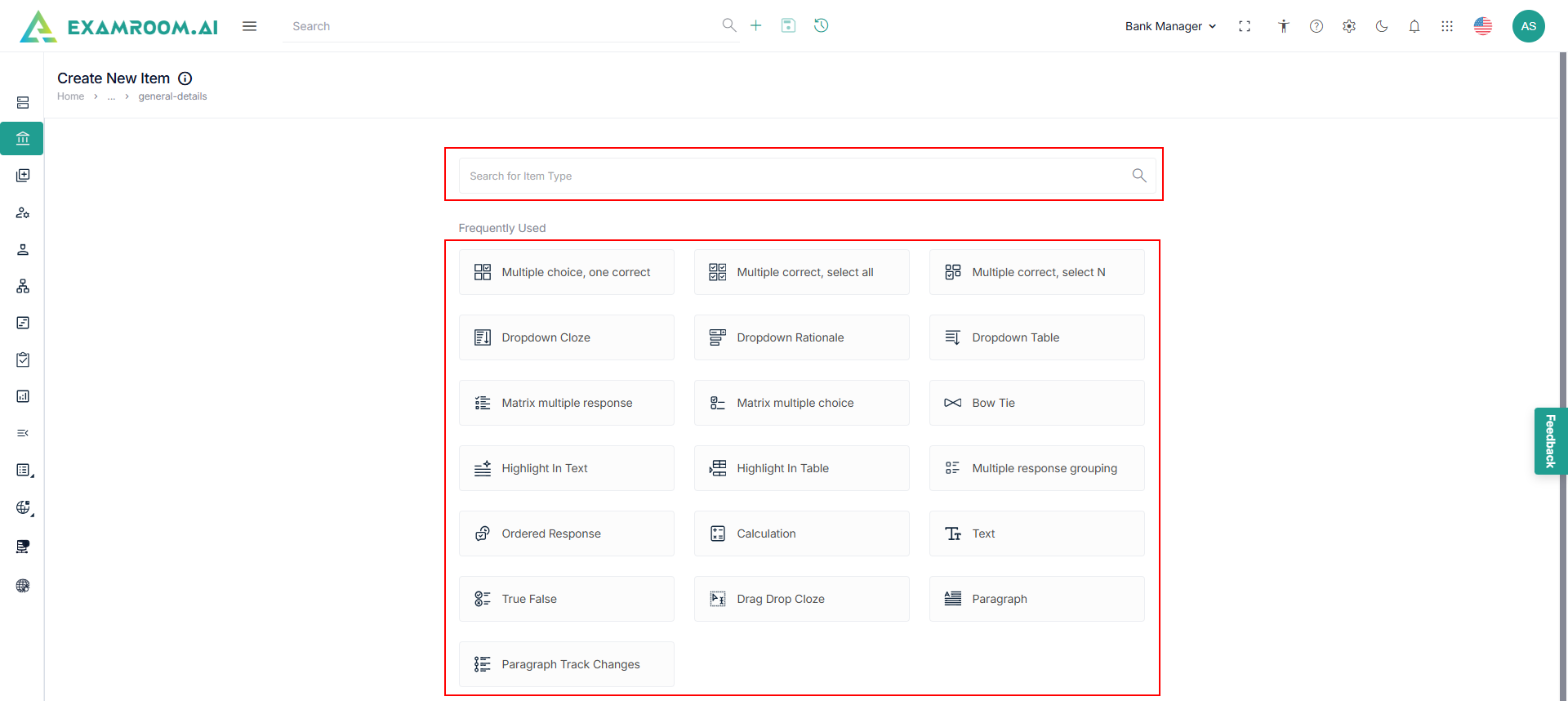Open the US flag language selector
The image size is (1568, 701).
(x=1483, y=26)
